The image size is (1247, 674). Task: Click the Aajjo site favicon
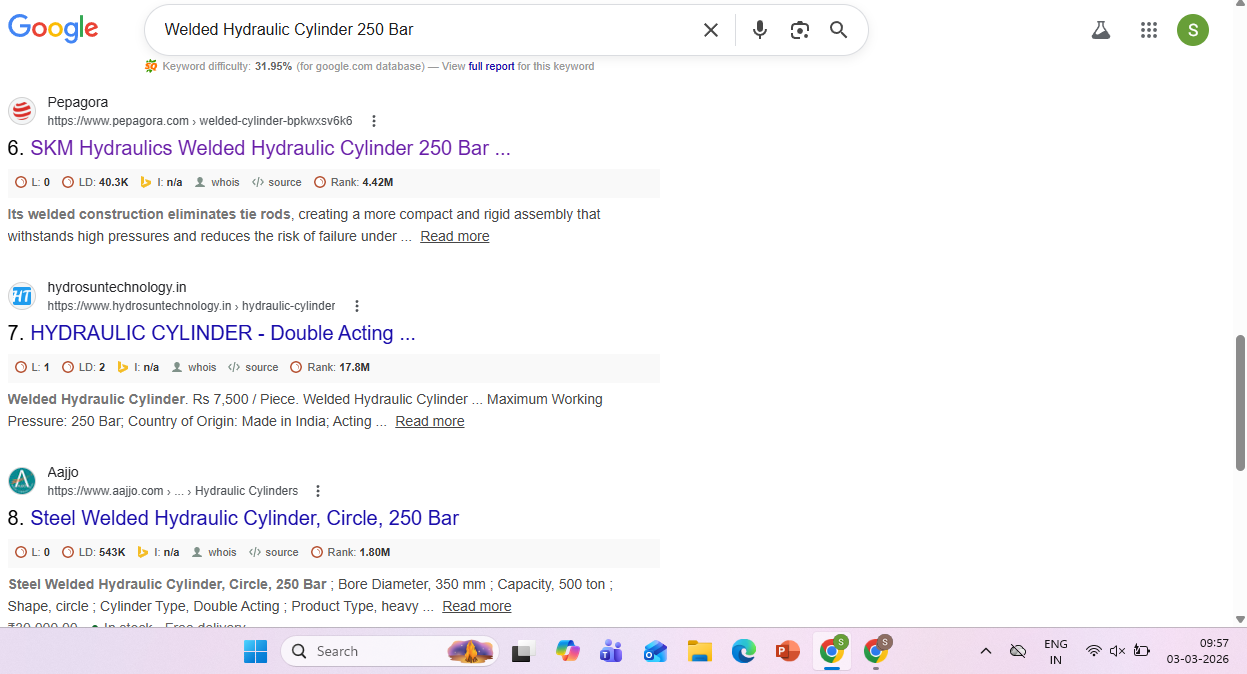[x=22, y=481]
